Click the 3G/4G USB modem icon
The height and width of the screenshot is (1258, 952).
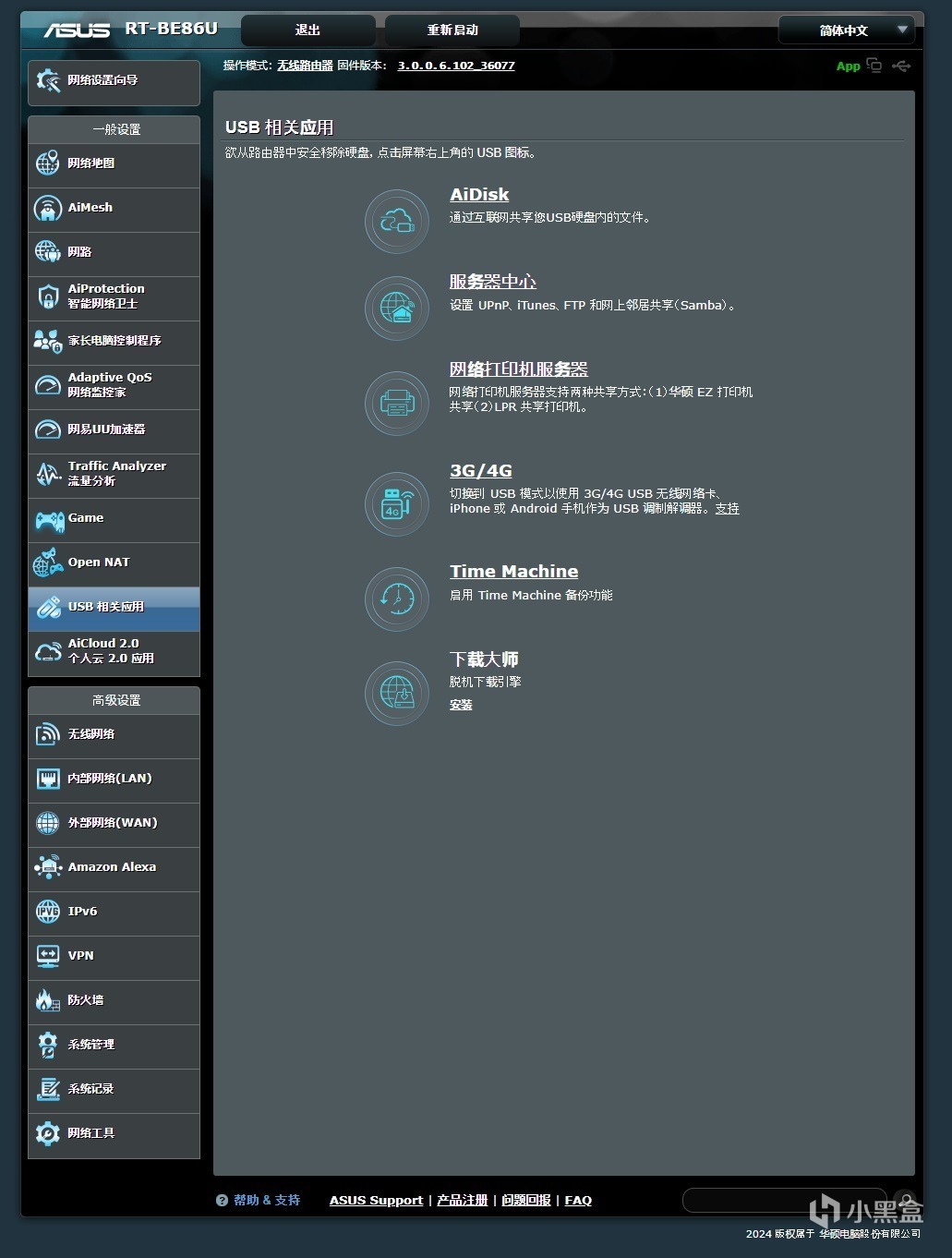[x=397, y=504]
